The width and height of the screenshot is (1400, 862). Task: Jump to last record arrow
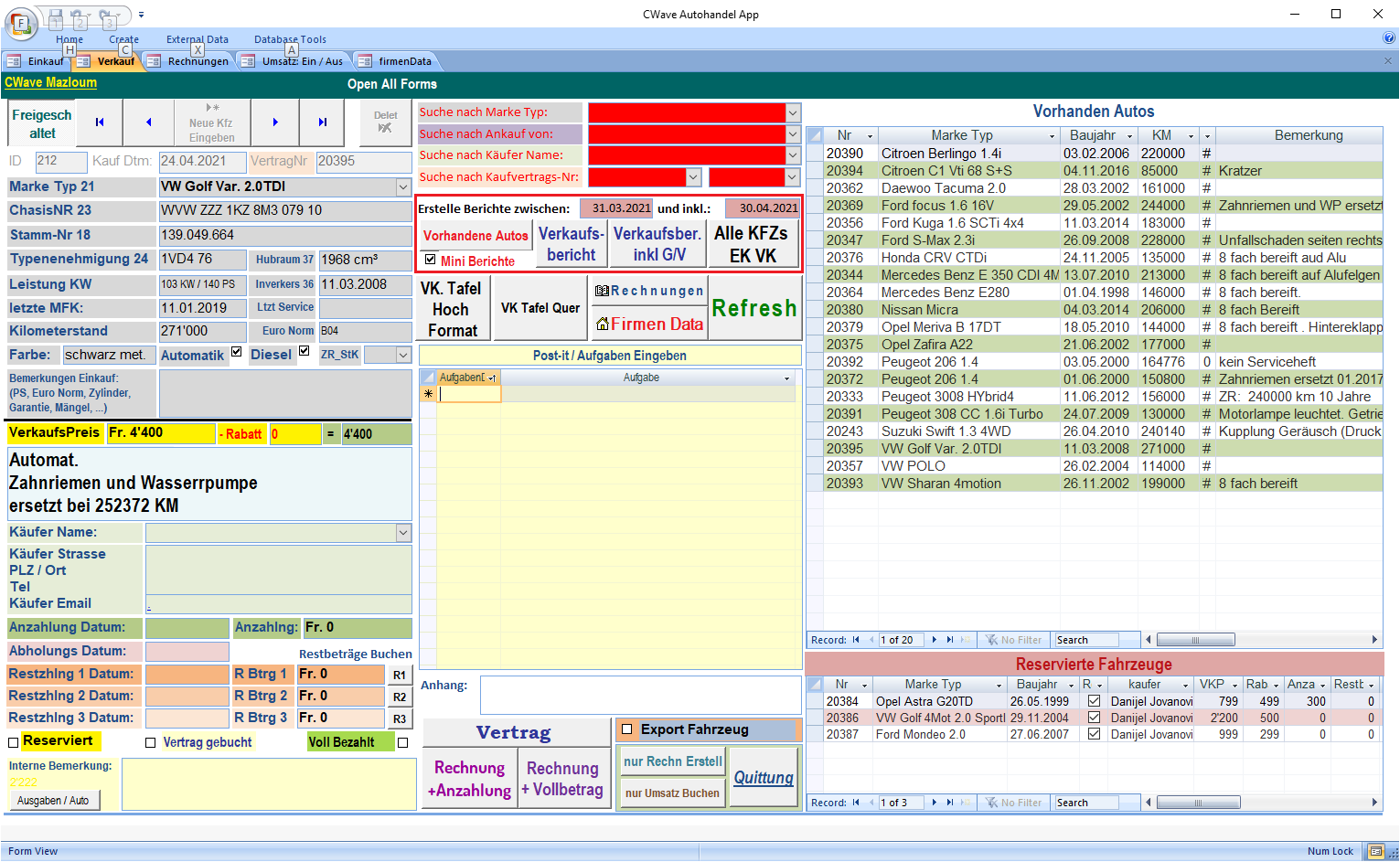click(x=322, y=122)
